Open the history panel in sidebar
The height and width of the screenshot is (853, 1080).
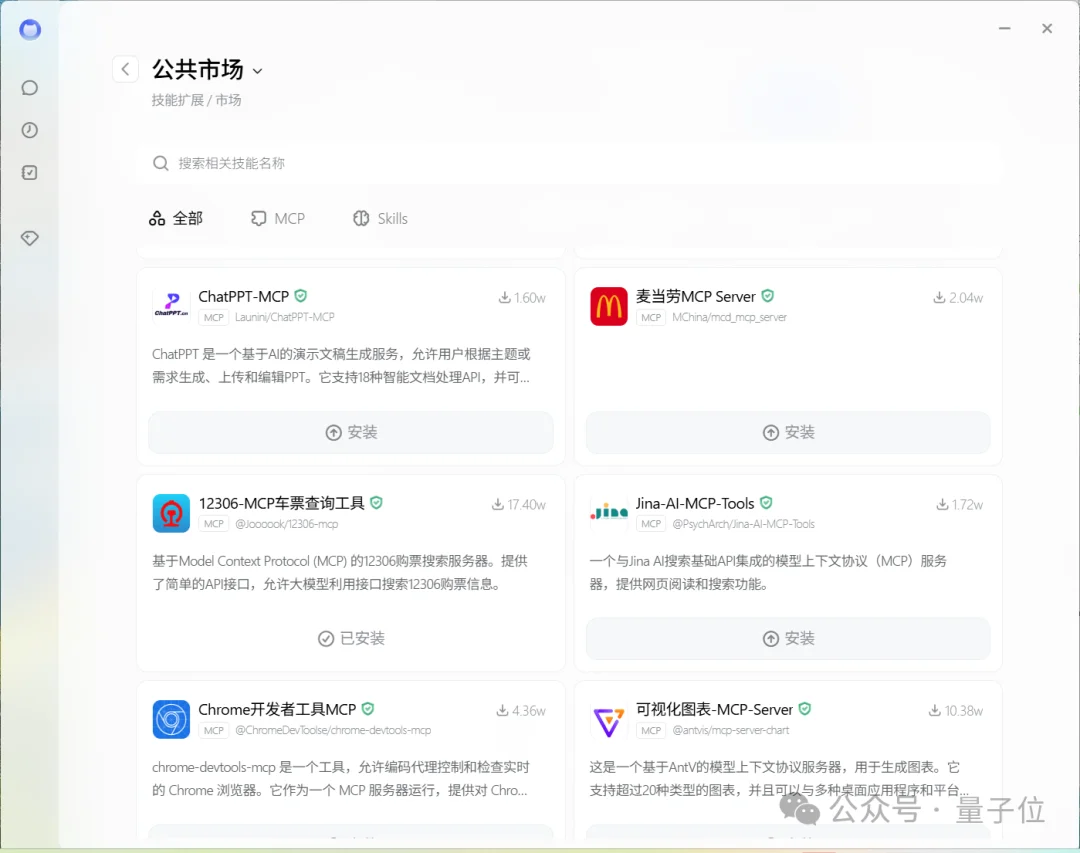point(29,129)
